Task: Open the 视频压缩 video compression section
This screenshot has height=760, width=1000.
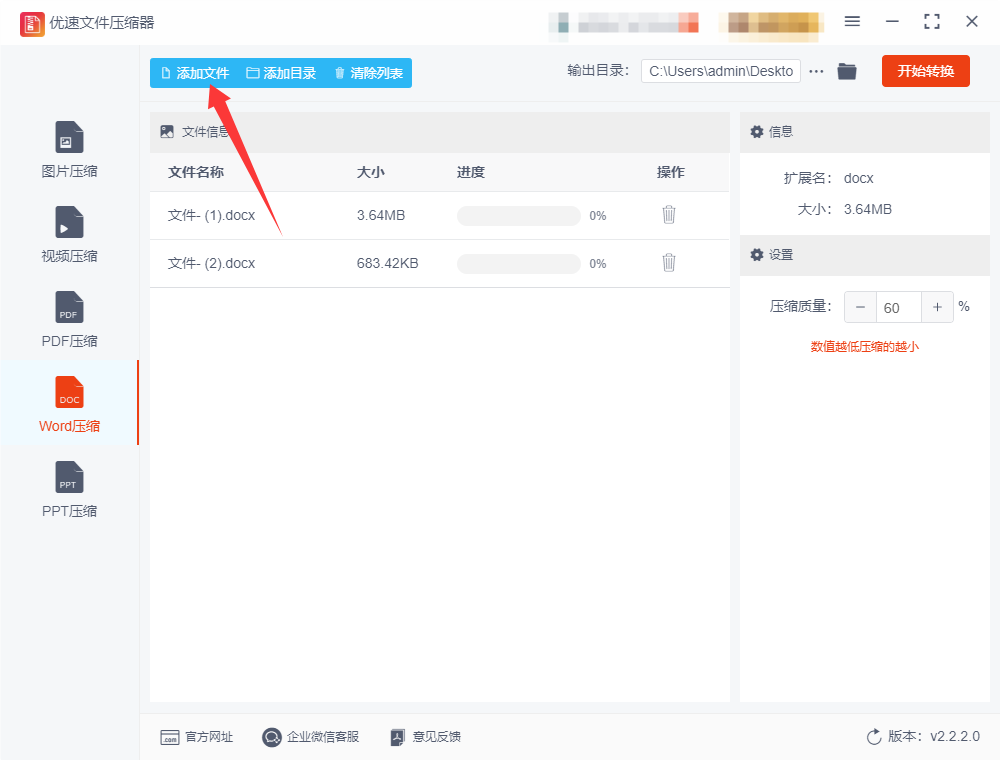Action: coord(69,234)
